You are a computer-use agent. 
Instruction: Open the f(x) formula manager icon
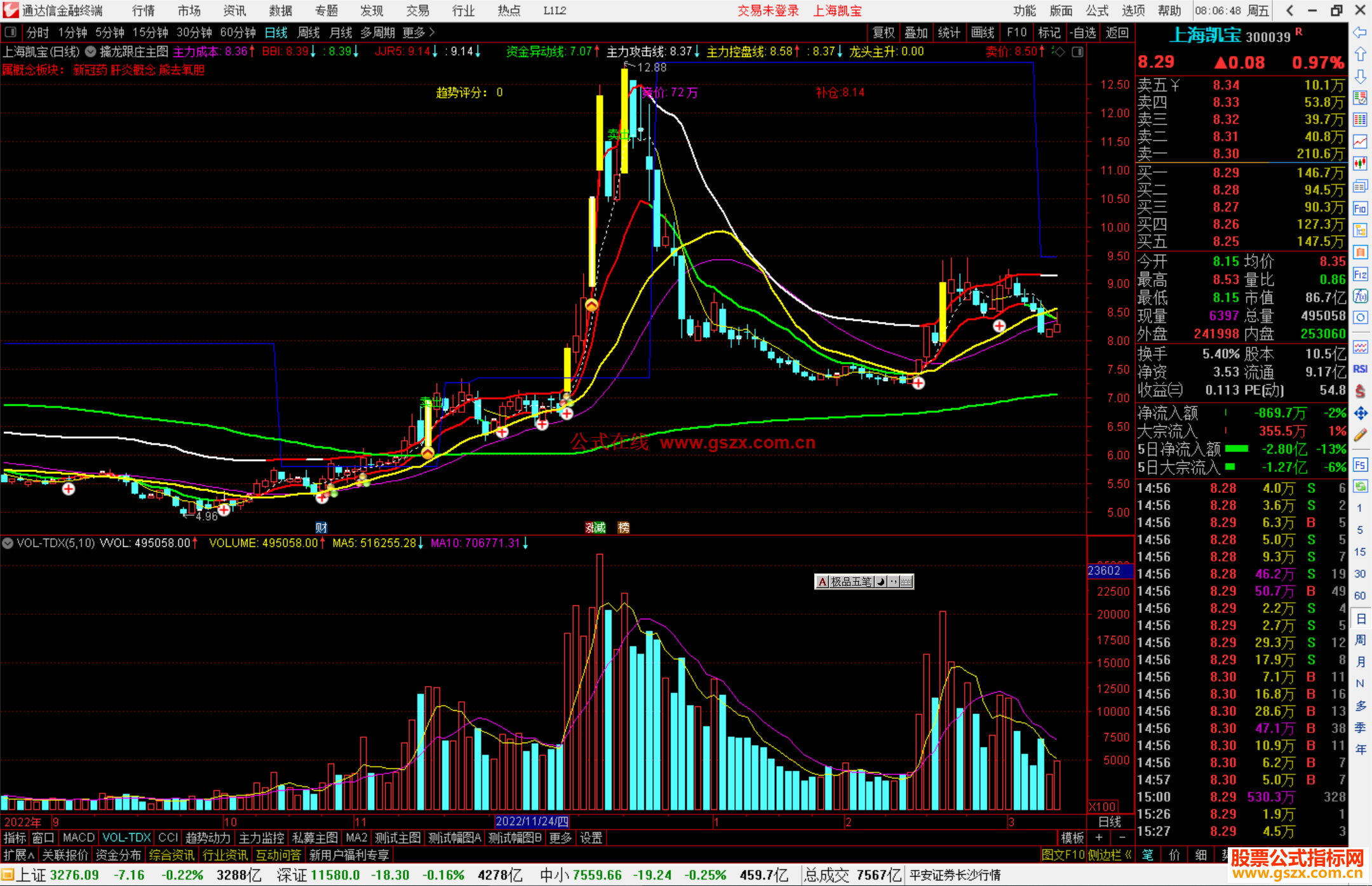pyautogui.click(x=1360, y=297)
